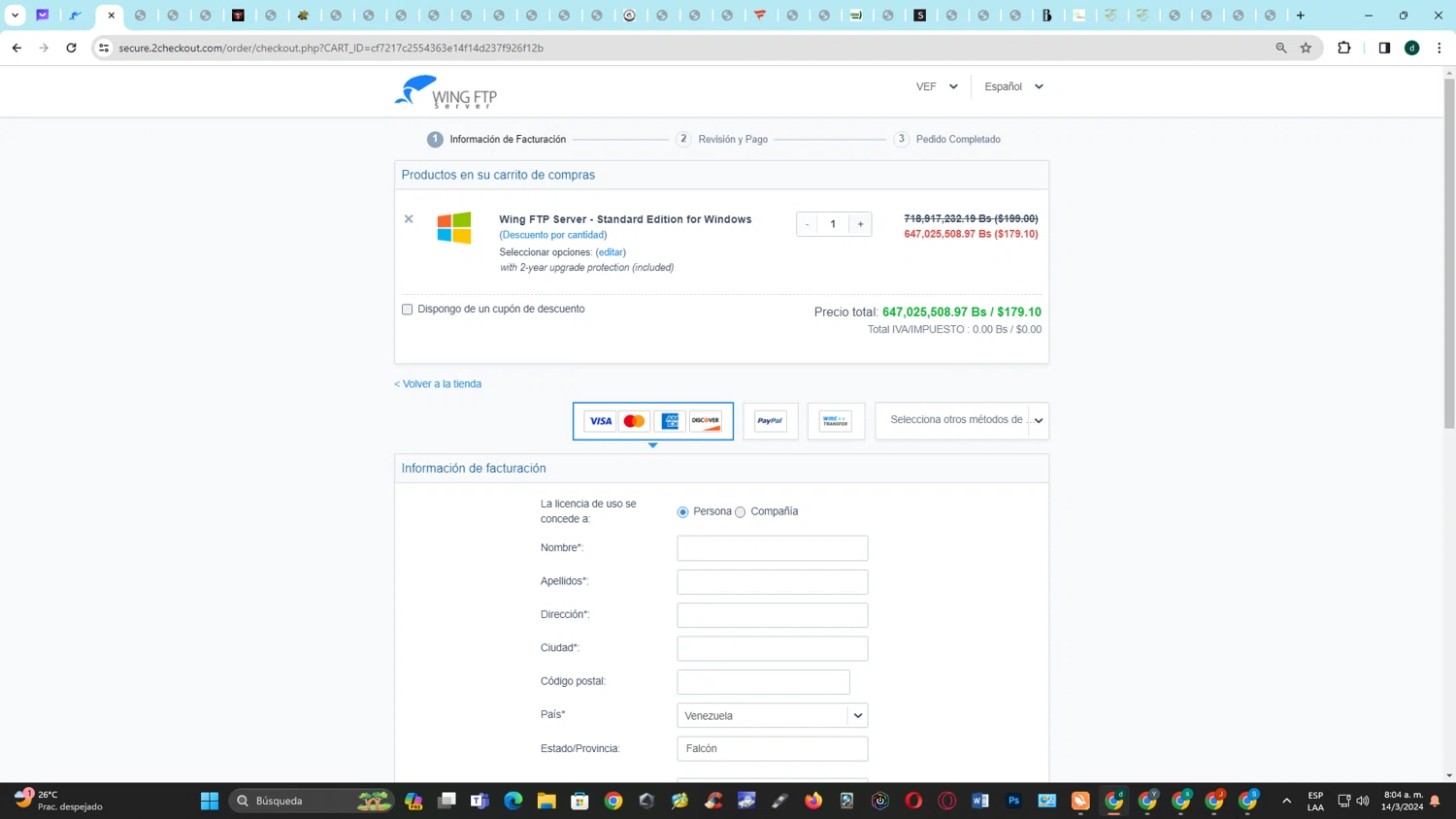Close the active checkout tab
The image size is (1456, 819).
coord(112,16)
